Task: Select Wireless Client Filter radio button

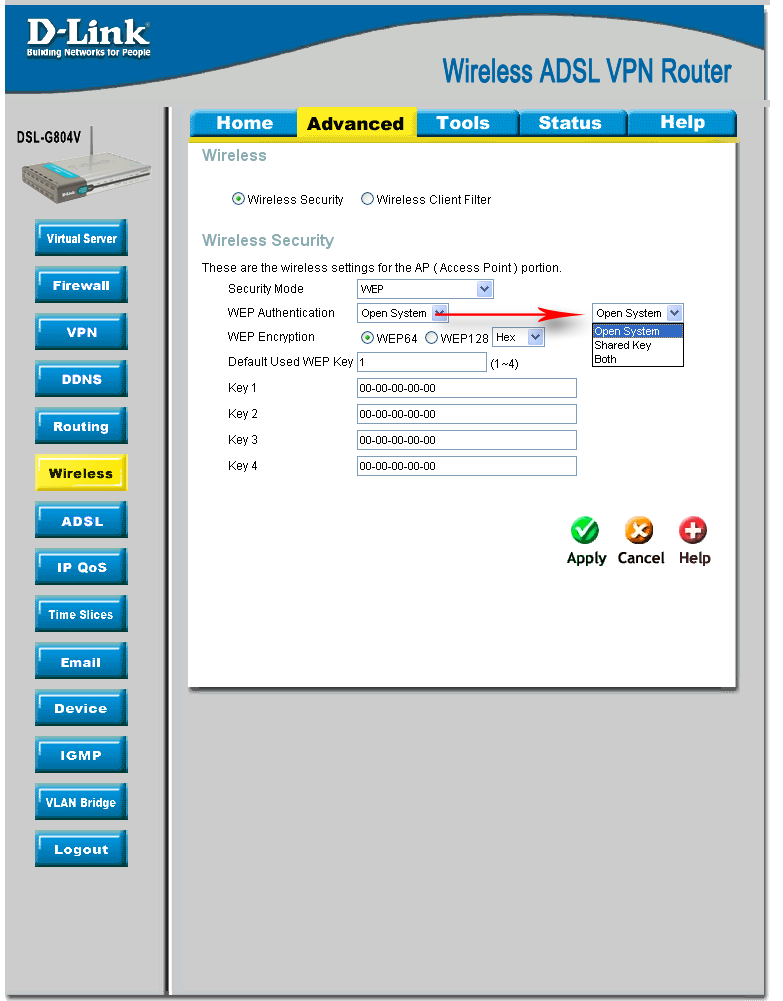Action: tap(367, 199)
